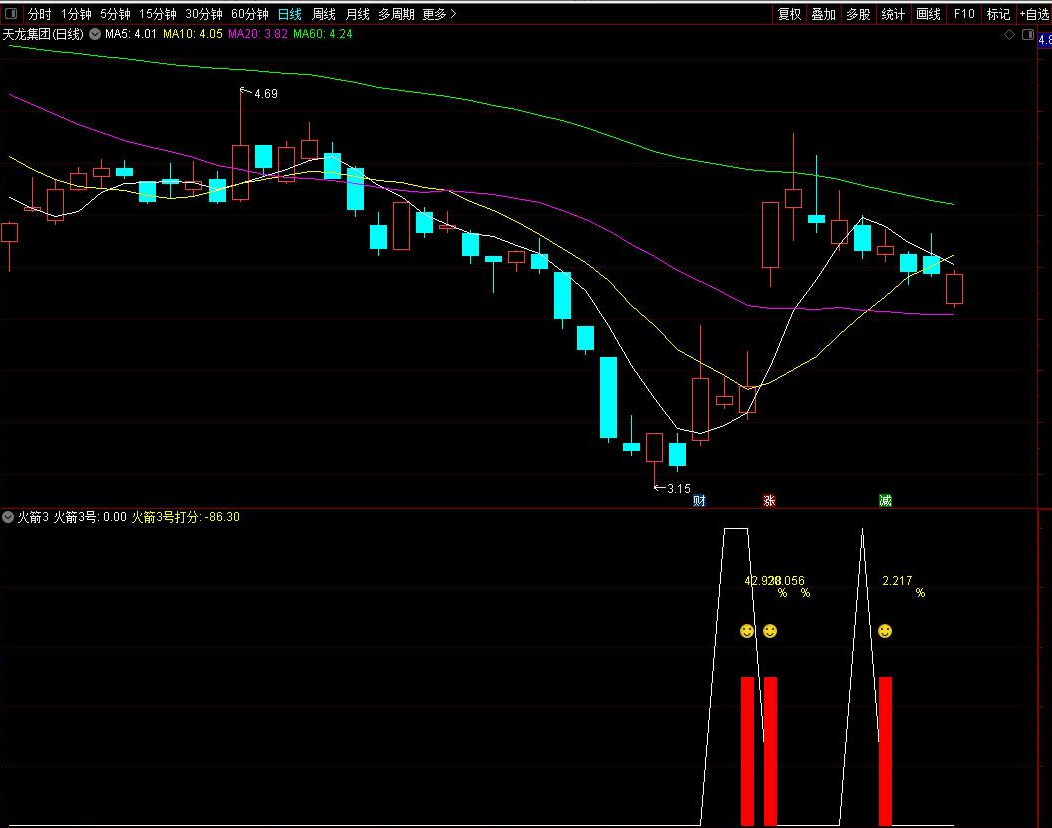
Task: Open F10 company info
Action: coord(964,14)
